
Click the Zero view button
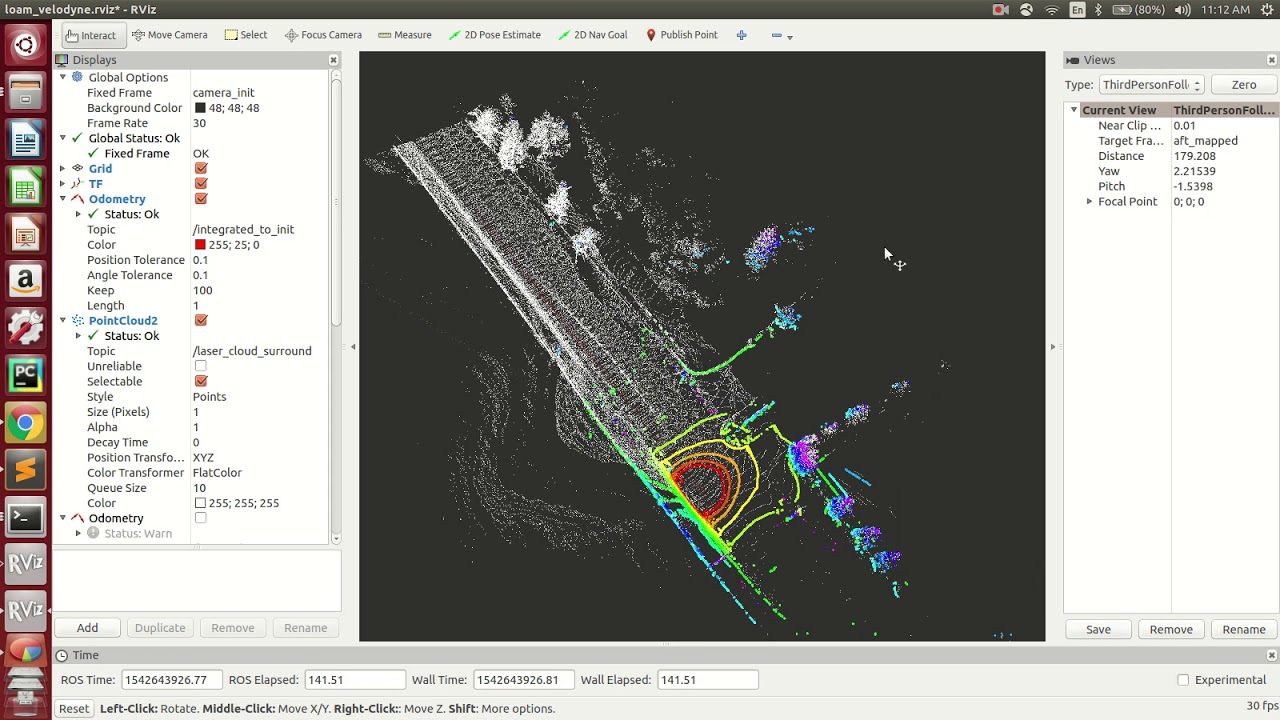click(1244, 85)
